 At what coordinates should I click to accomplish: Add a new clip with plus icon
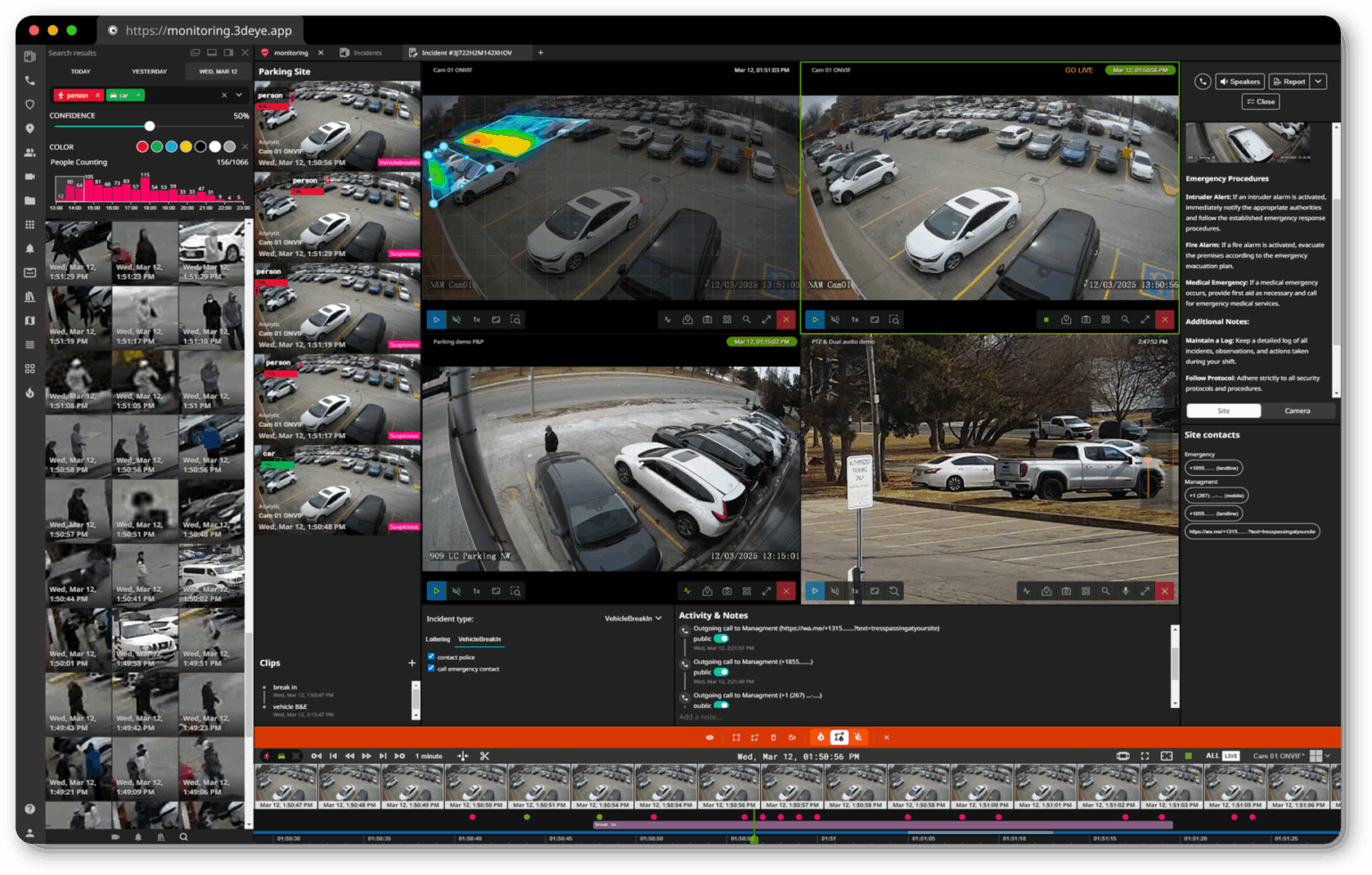coord(412,662)
